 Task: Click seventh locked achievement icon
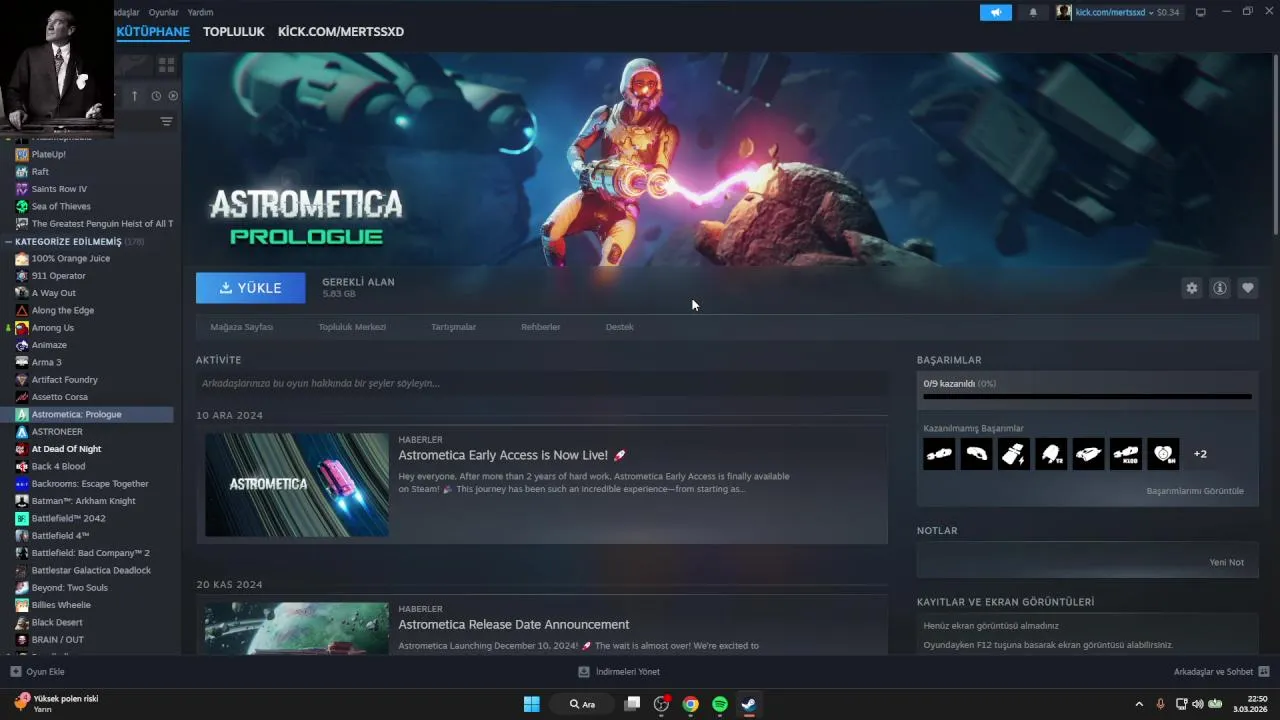pyautogui.click(x=1163, y=454)
